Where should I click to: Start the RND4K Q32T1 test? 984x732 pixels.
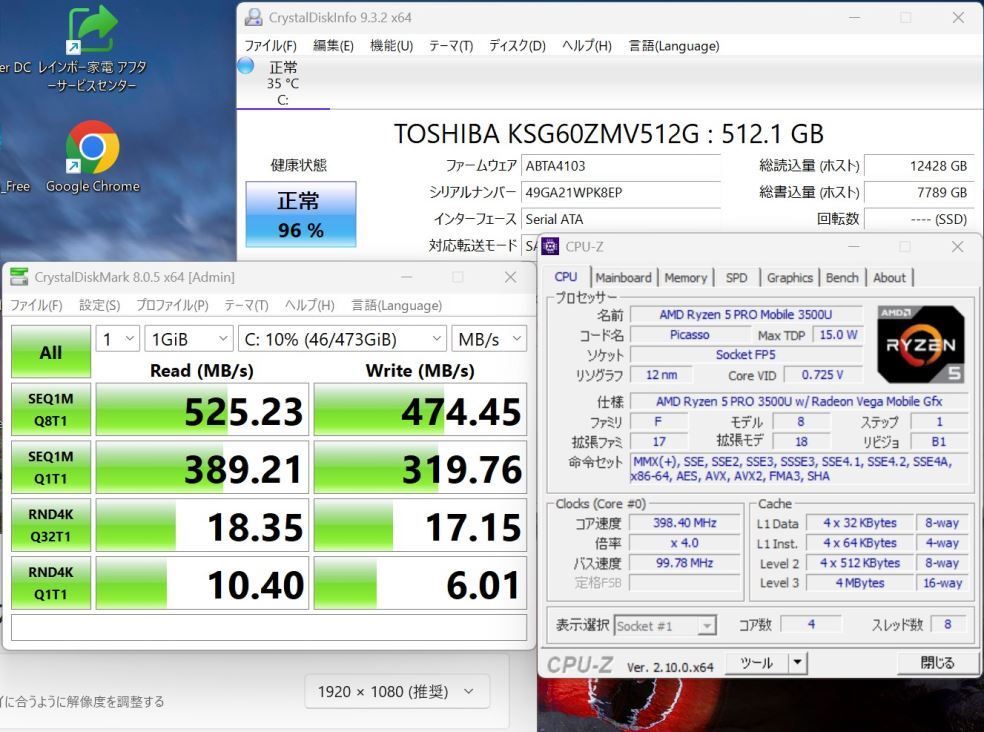(x=51, y=525)
